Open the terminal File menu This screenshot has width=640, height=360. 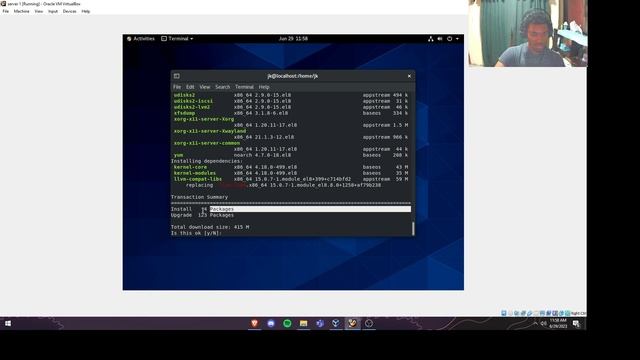pos(177,87)
